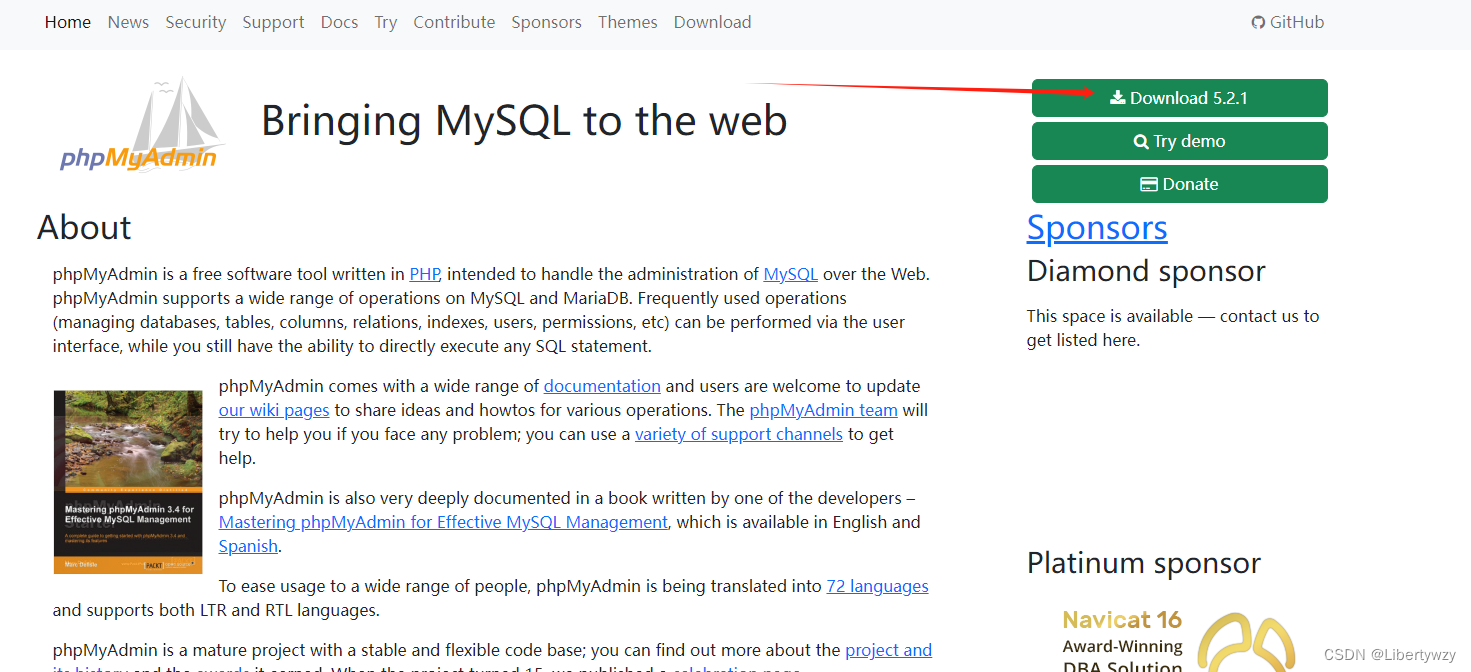Click the Donate button

click(x=1180, y=184)
